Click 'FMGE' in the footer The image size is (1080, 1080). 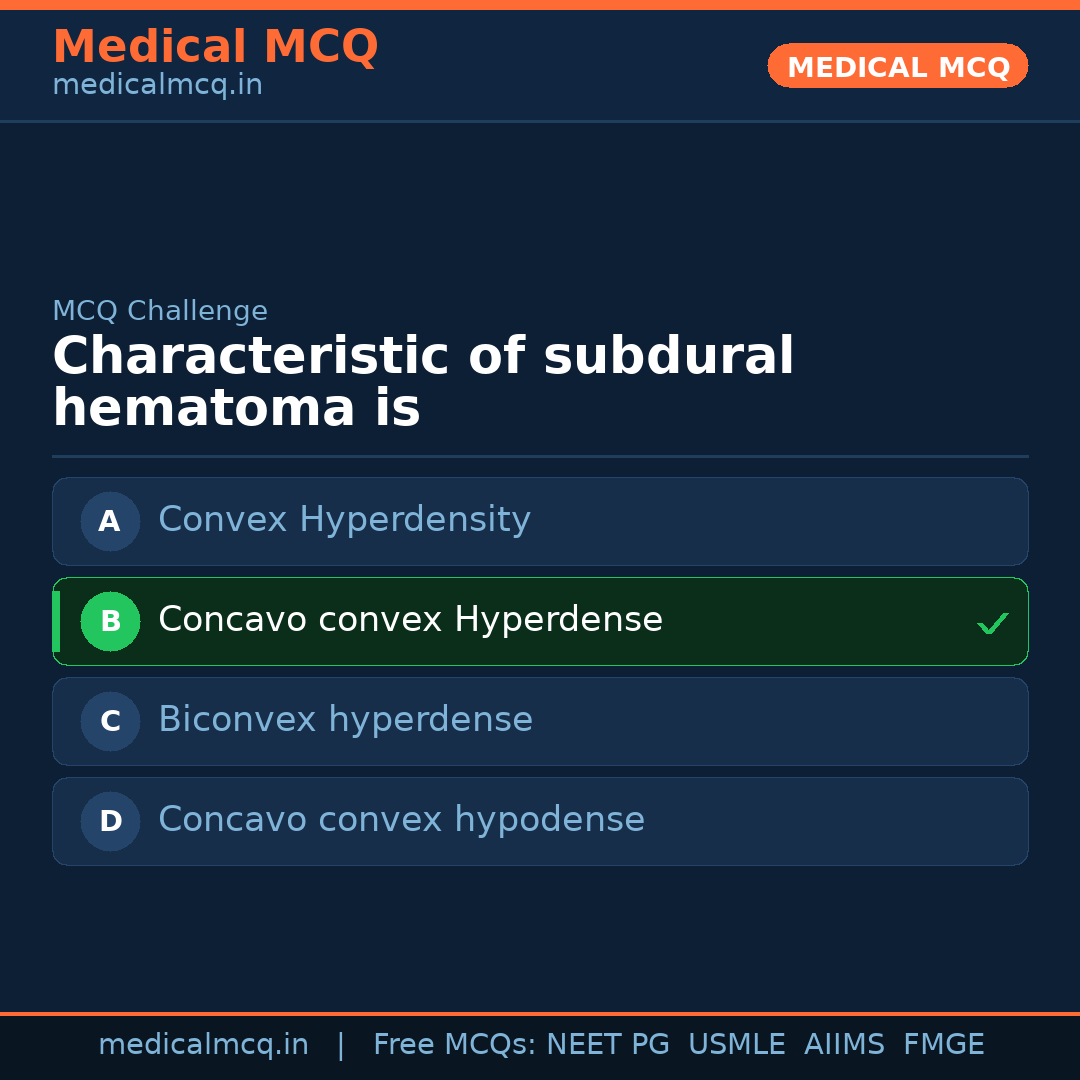pos(943,1045)
